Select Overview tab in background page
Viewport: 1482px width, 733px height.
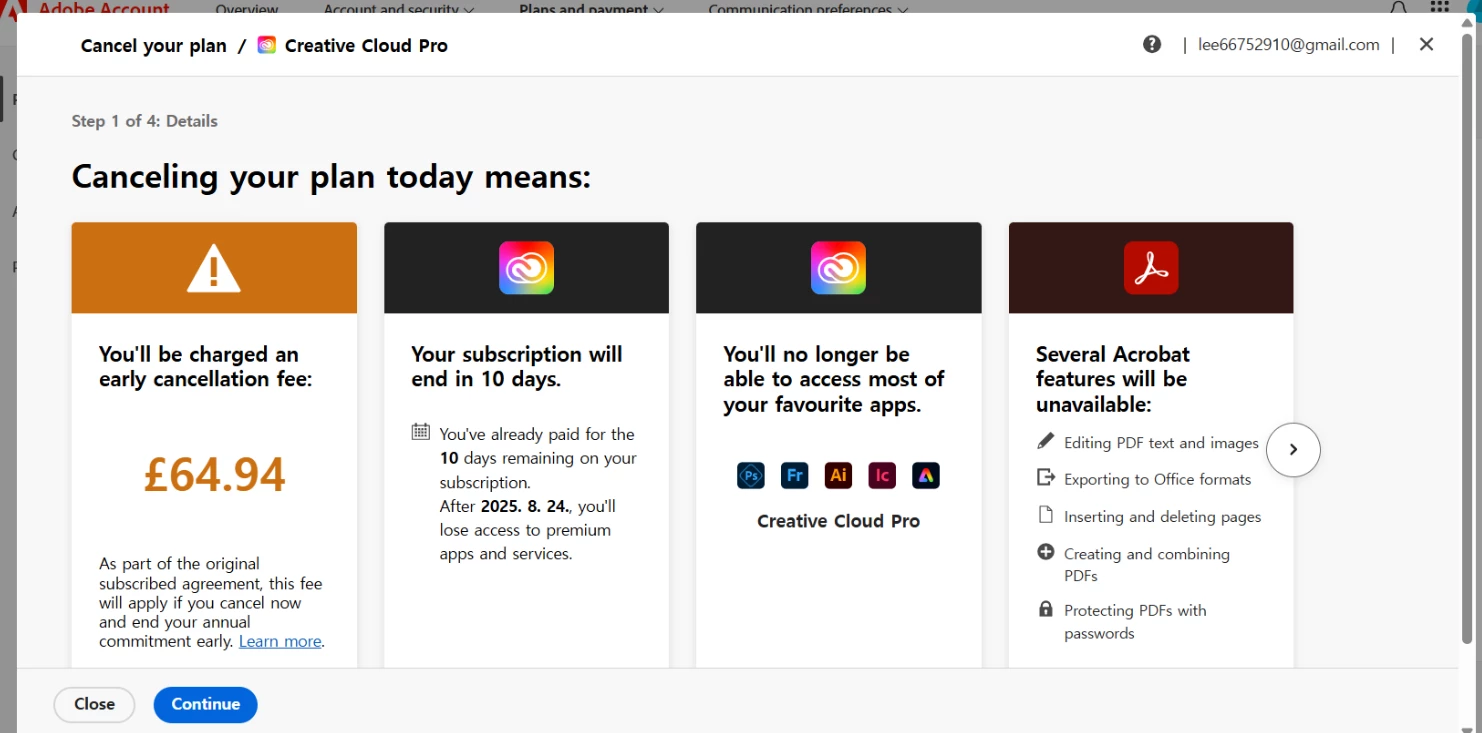tap(247, 8)
